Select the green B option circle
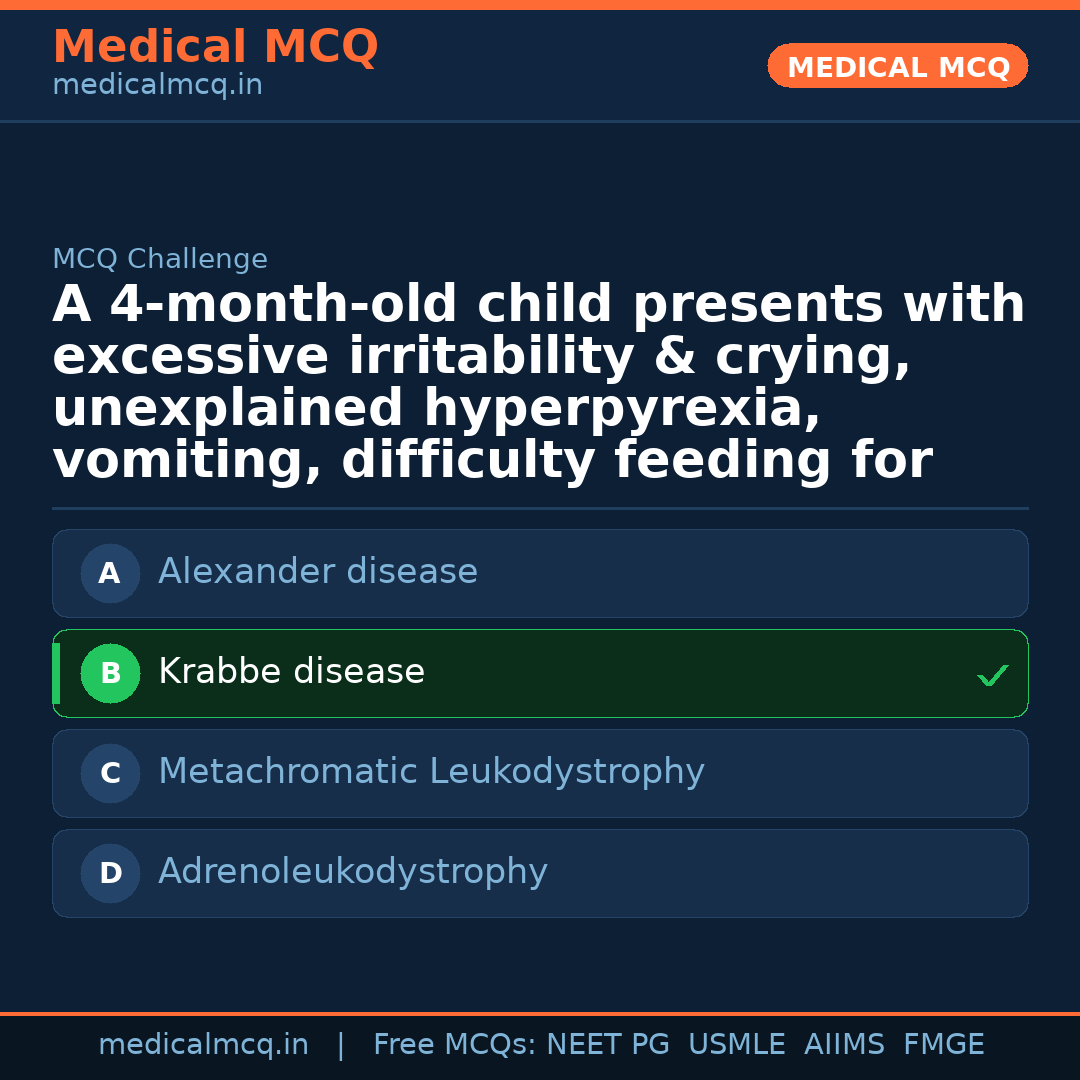 click(x=110, y=674)
